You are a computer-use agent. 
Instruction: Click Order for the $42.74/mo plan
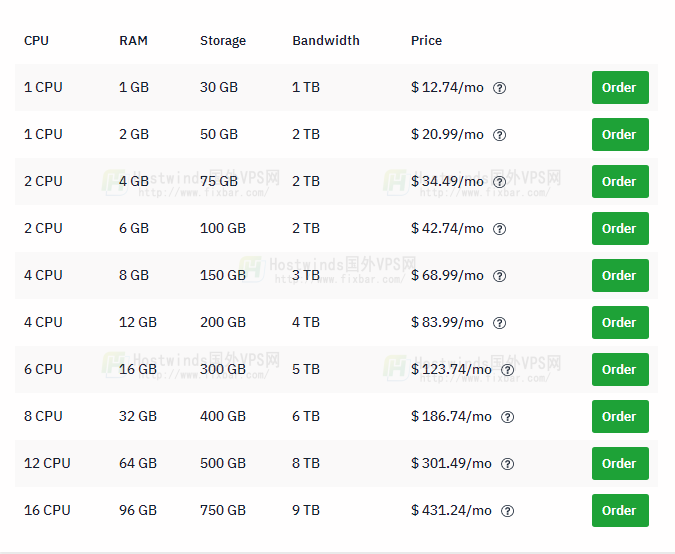(620, 228)
